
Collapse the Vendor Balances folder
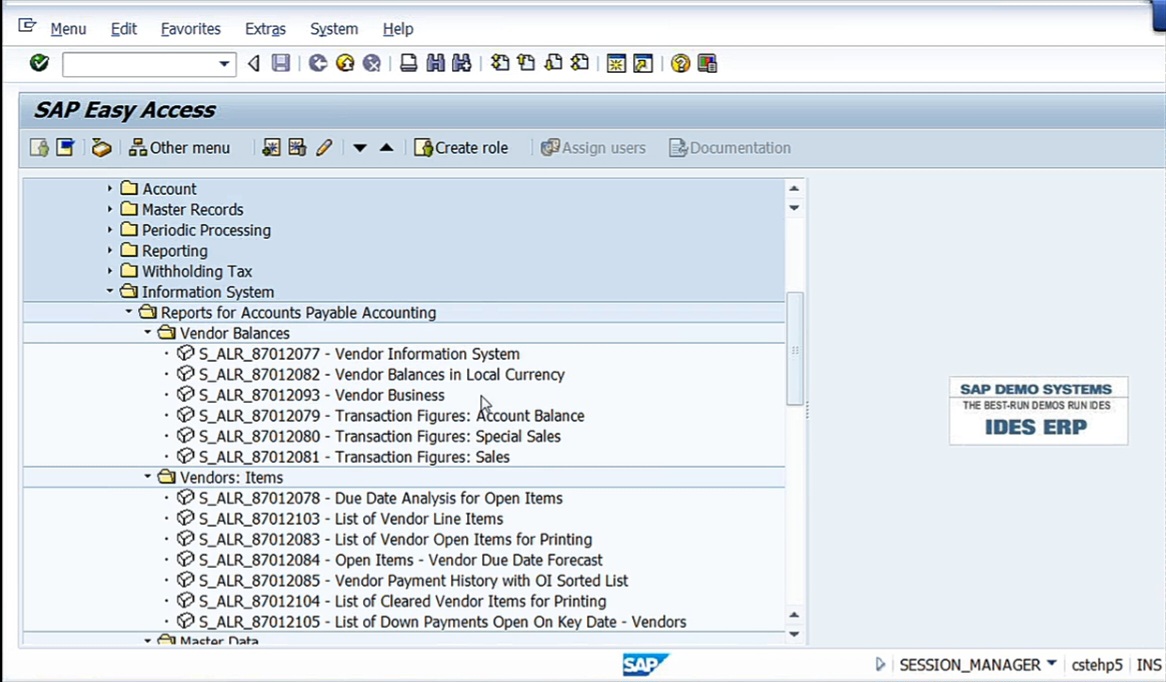click(x=147, y=332)
